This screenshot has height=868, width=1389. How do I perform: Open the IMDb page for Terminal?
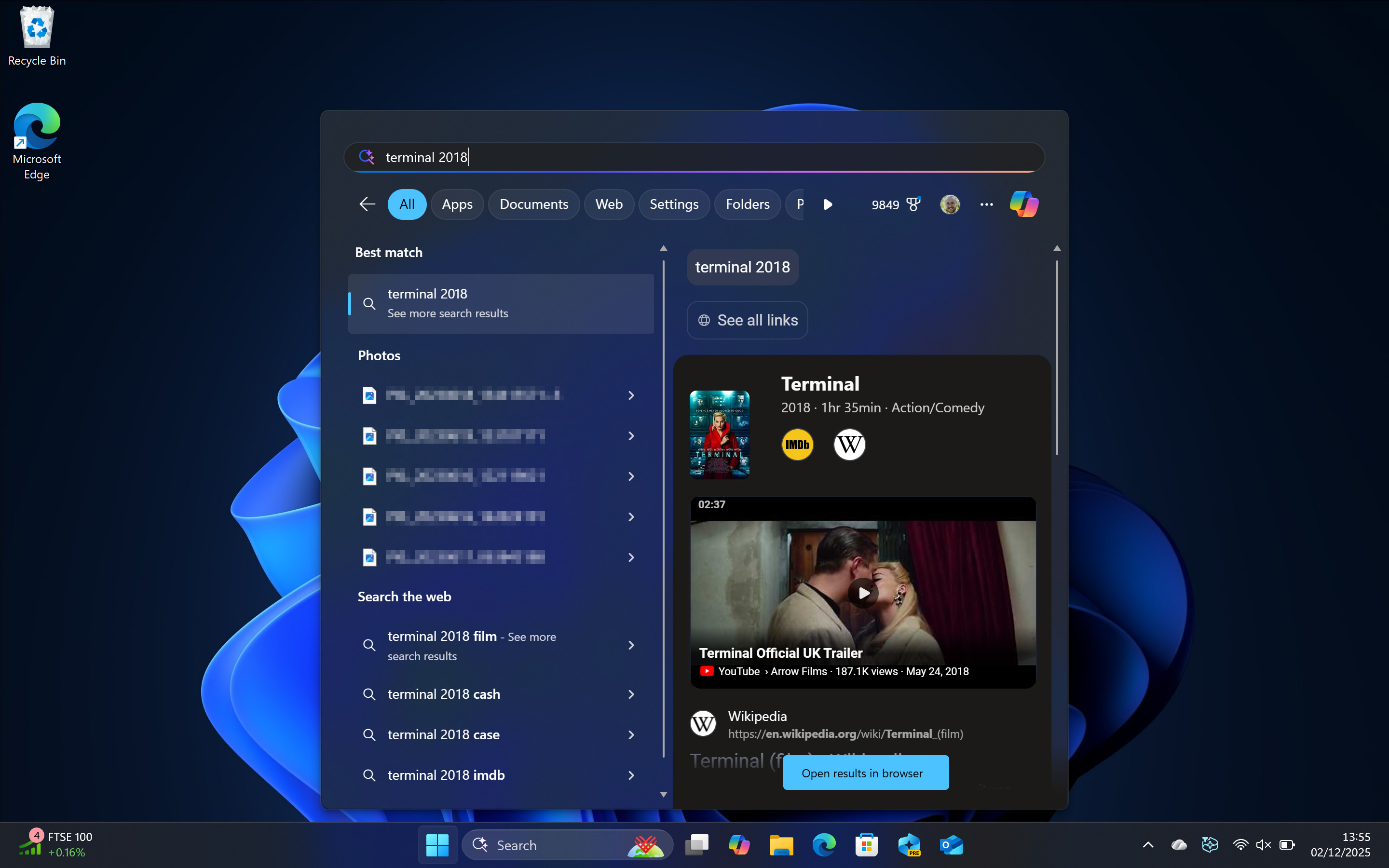pyautogui.click(x=797, y=444)
